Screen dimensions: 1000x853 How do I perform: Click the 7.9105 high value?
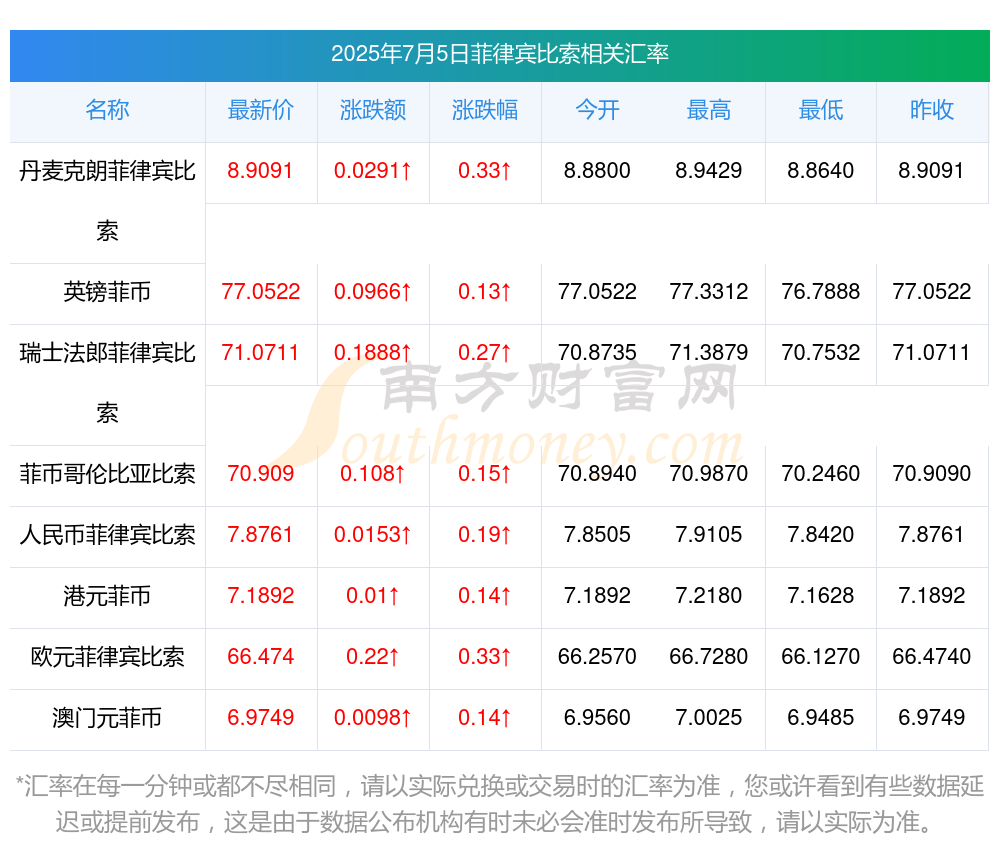tap(709, 534)
